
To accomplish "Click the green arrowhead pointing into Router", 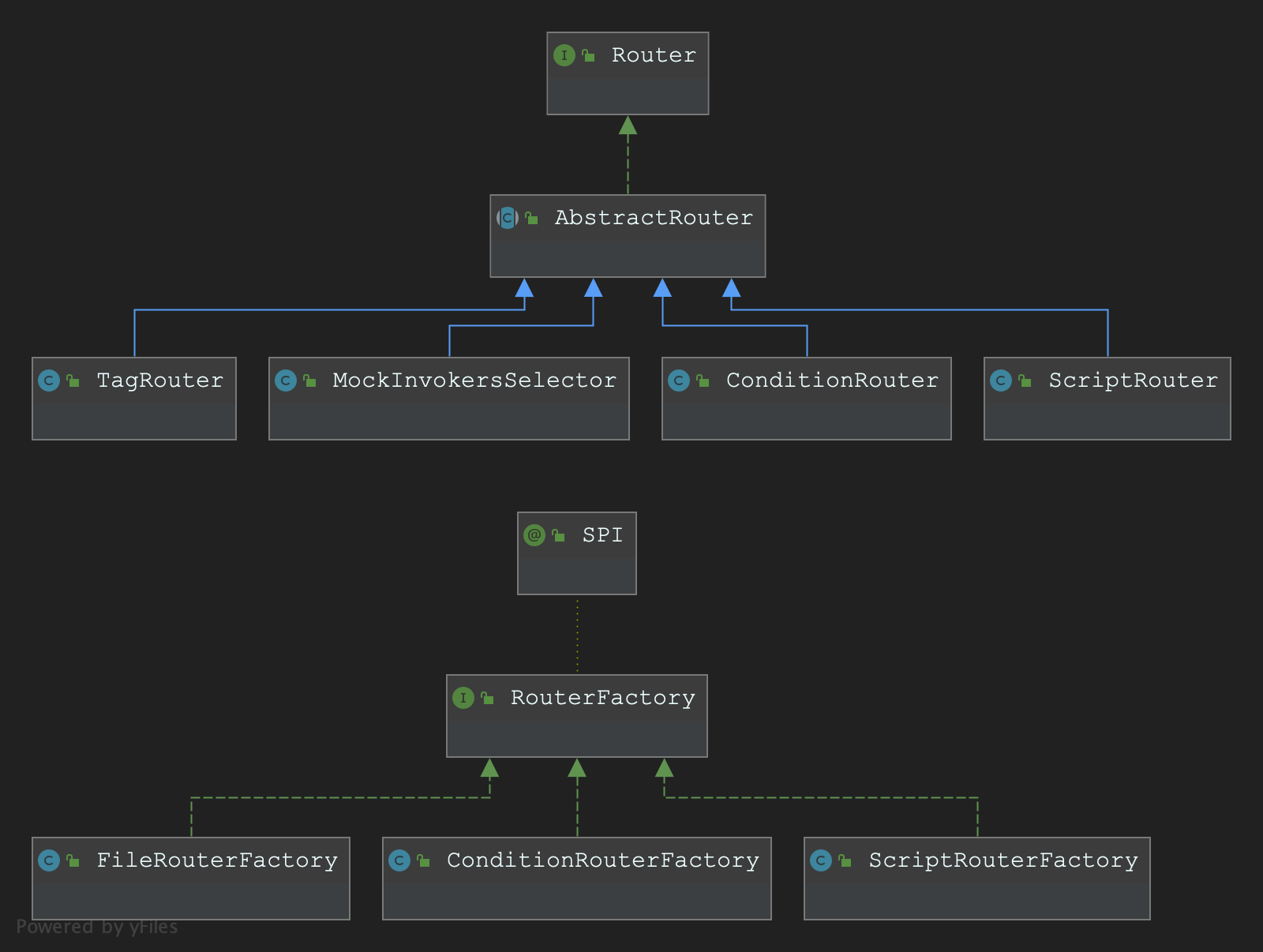I will 628,125.
